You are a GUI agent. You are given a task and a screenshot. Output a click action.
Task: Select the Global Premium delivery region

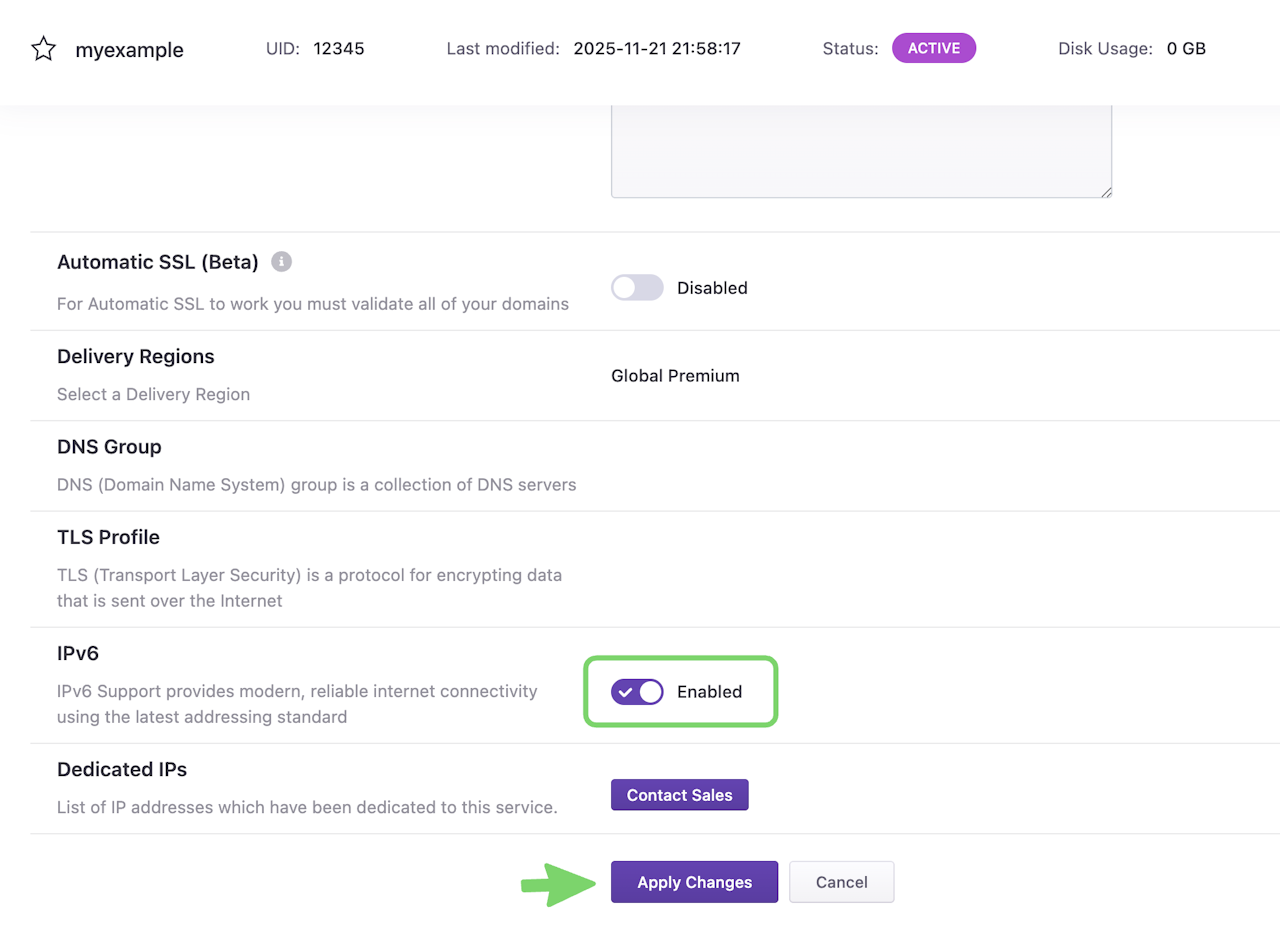pyautogui.click(x=675, y=376)
